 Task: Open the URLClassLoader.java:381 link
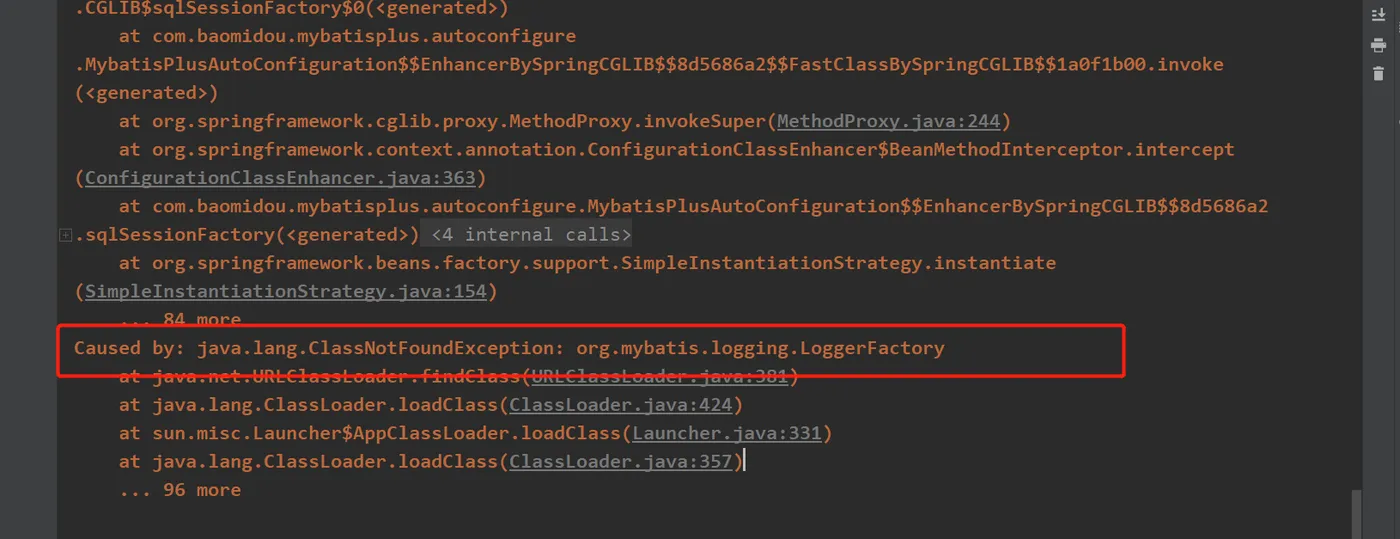pos(660,377)
